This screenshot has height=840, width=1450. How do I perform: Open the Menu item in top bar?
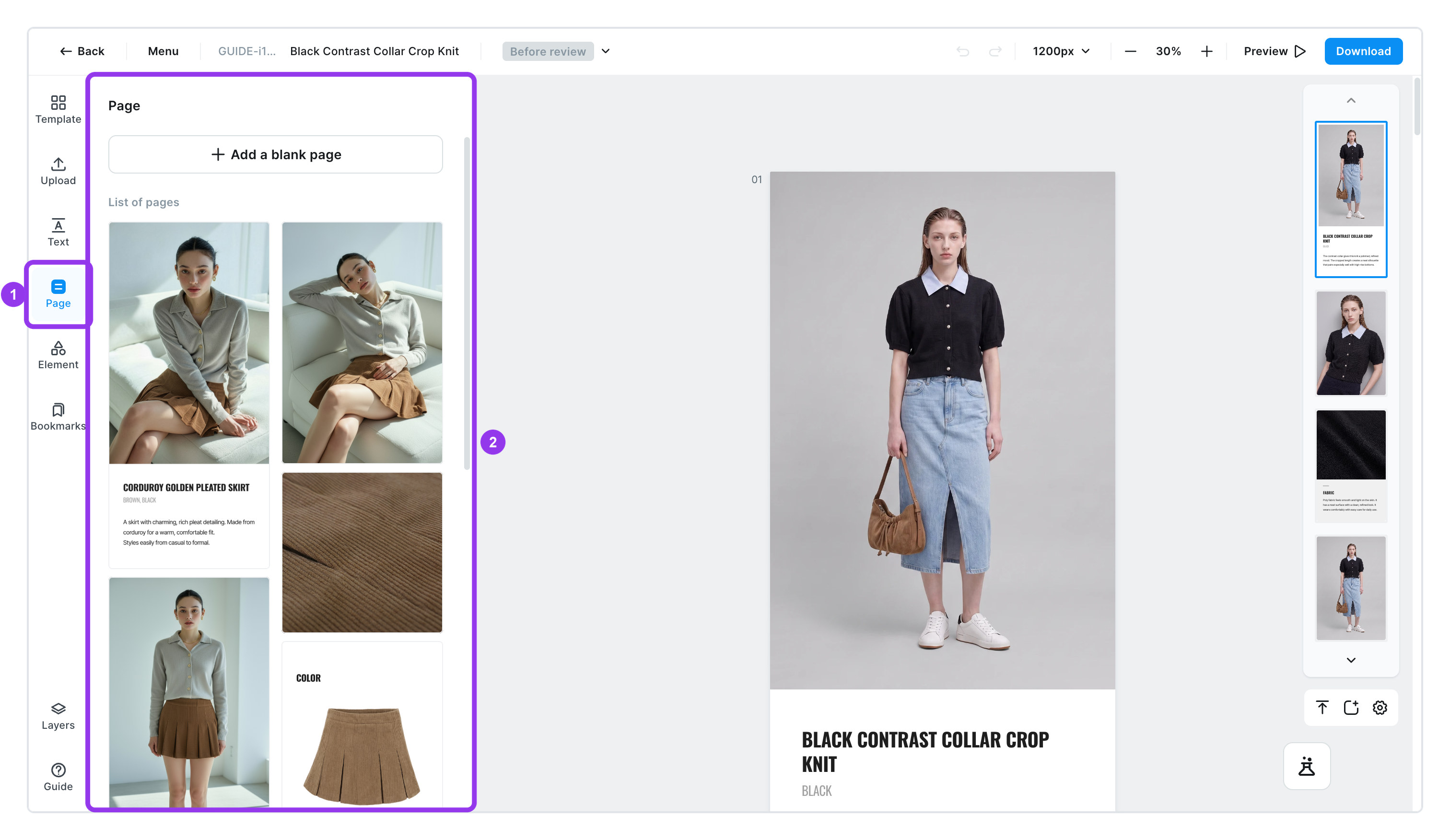pyautogui.click(x=163, y=51)
